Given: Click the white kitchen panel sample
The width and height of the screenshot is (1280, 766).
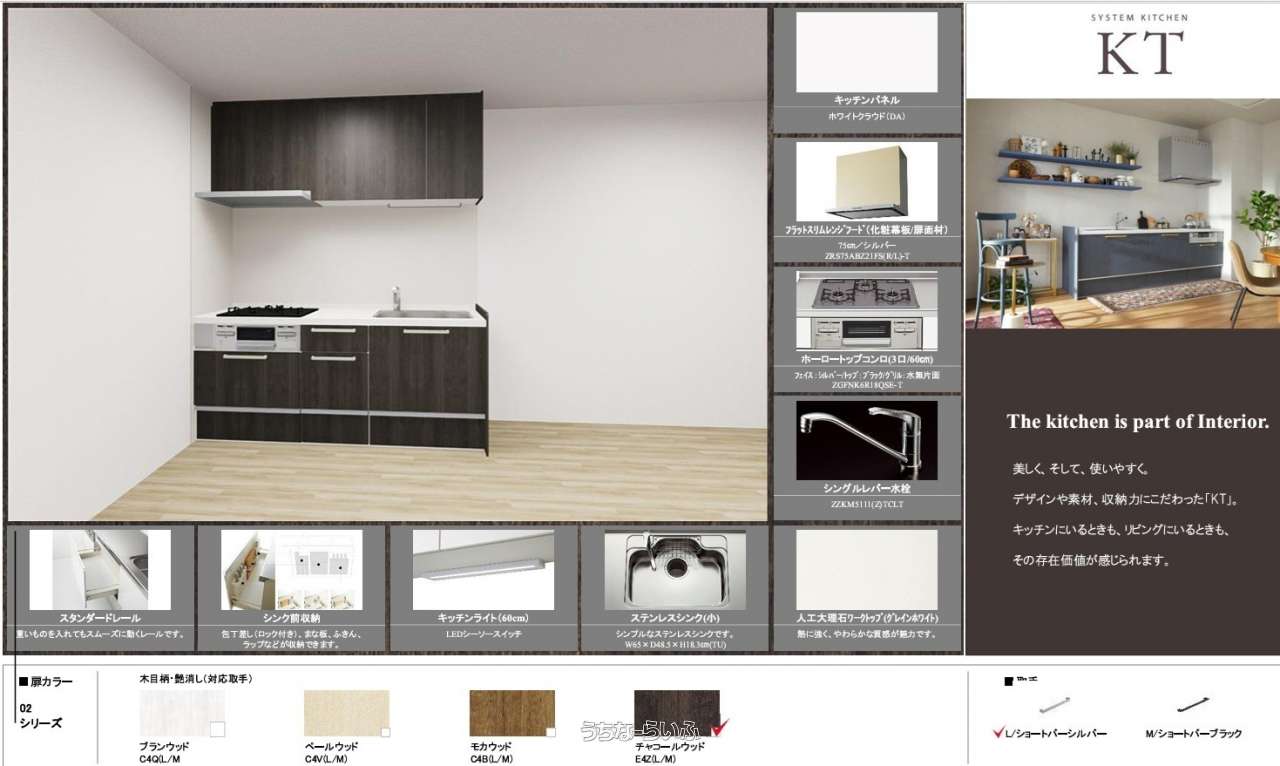Looking at the screenshot, I should pyautogui.click(x=866, y=53).
